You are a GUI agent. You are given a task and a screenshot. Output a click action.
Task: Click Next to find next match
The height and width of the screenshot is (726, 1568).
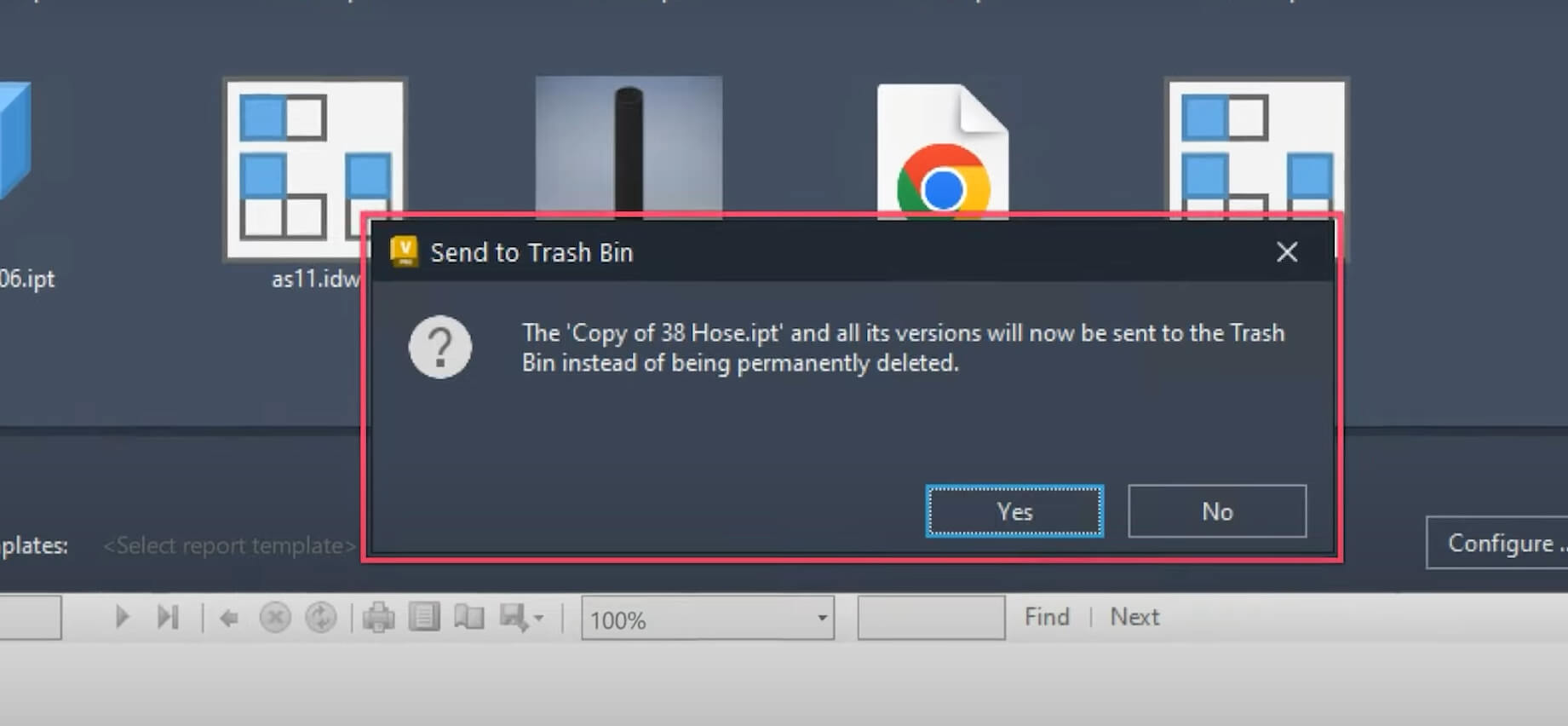click(1134, 617)
